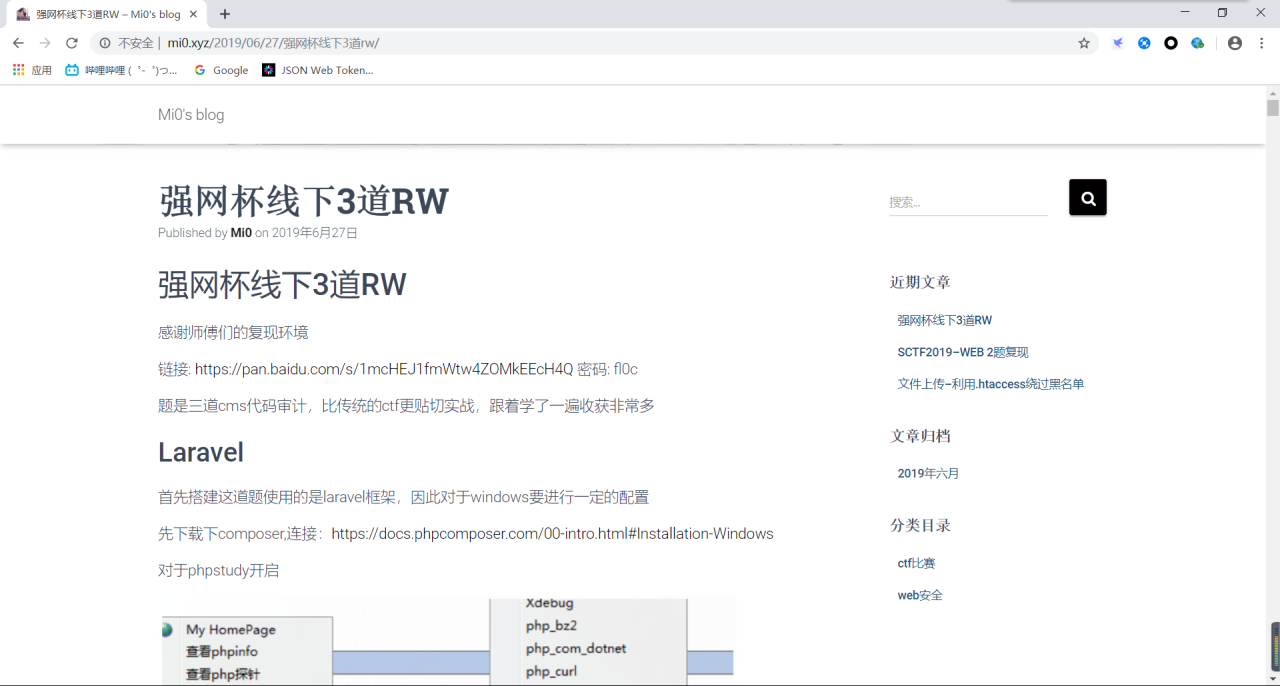Click the black circle extension icon
The height and width of the screenshot is (686, 1280).
pos(1171,43)
